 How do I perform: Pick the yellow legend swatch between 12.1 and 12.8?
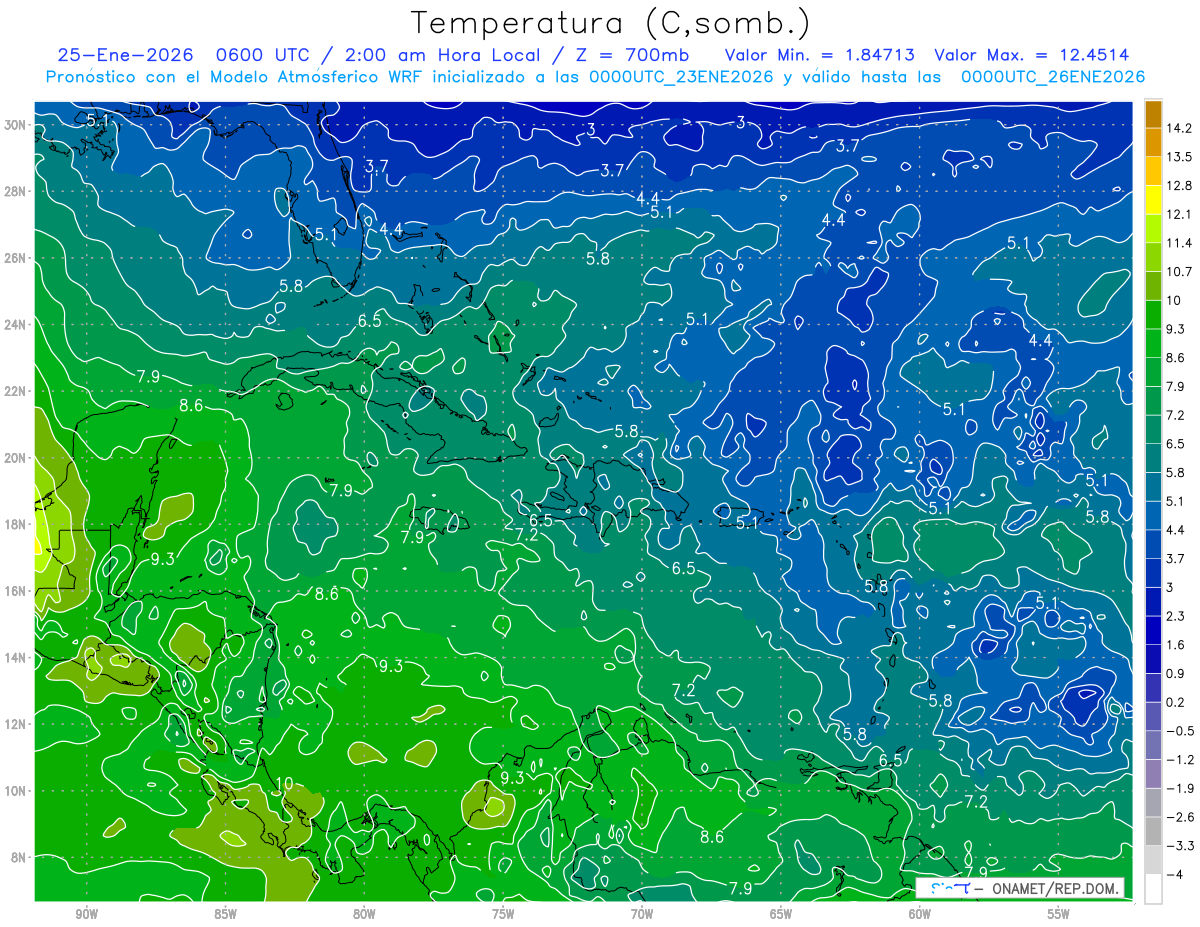1153,200
